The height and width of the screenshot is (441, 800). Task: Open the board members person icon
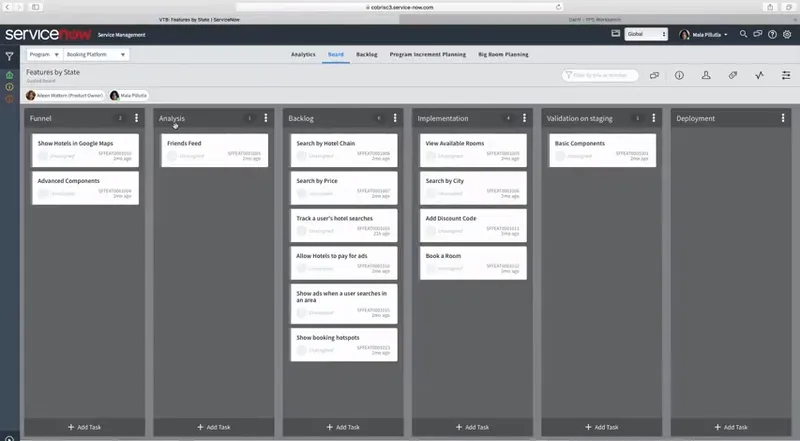[x=706, y=75]
